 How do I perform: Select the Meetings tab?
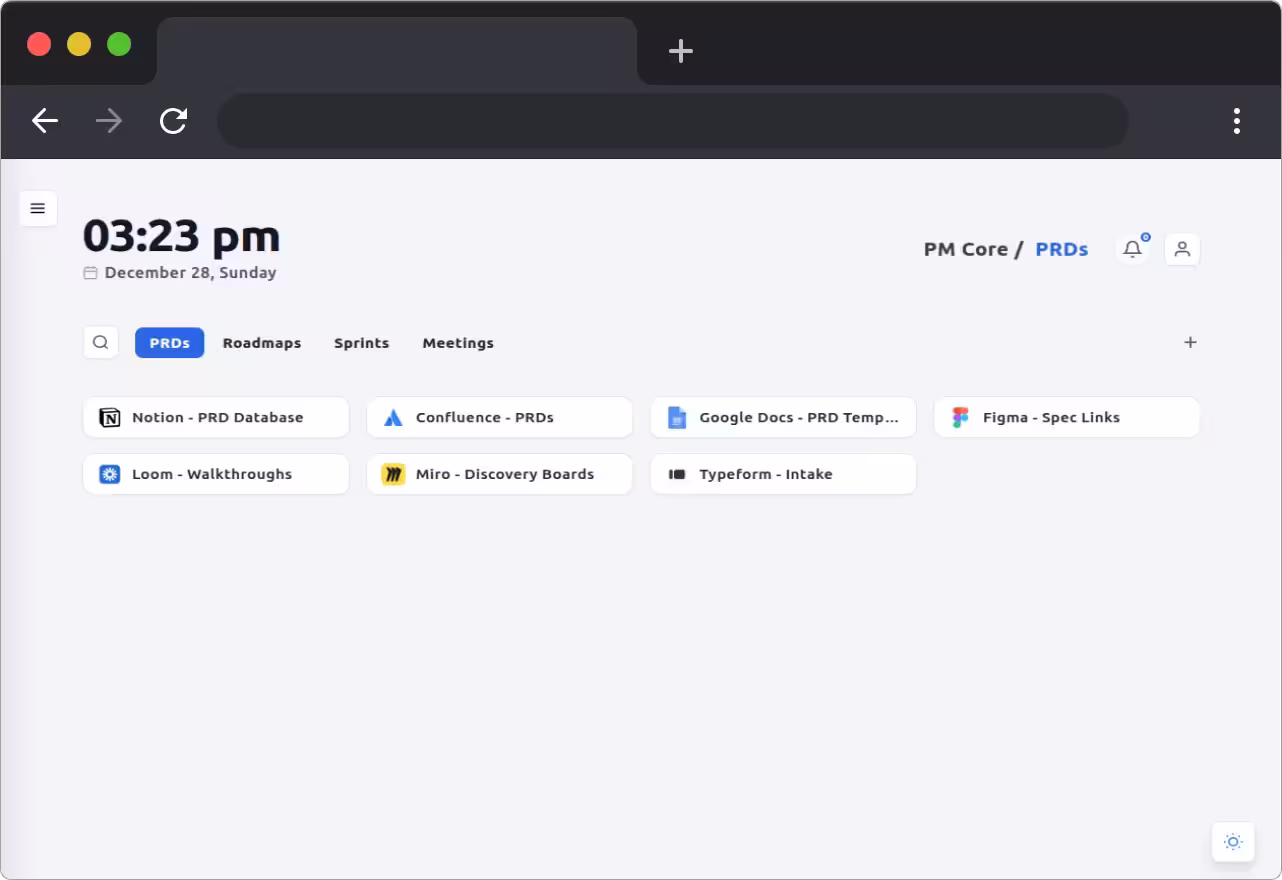[458, 342]
